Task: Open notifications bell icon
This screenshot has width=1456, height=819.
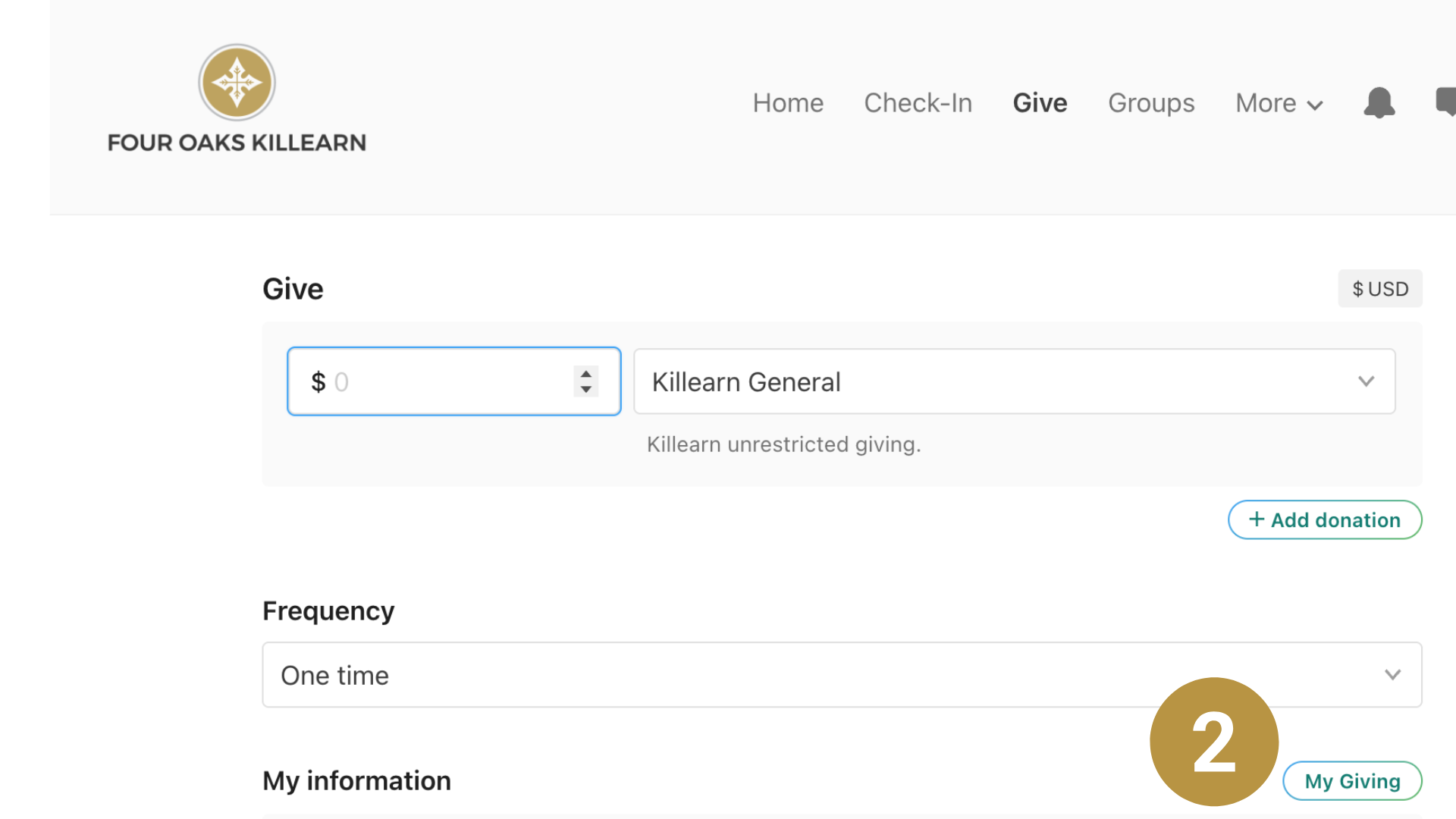Action: pos(1379,102)
